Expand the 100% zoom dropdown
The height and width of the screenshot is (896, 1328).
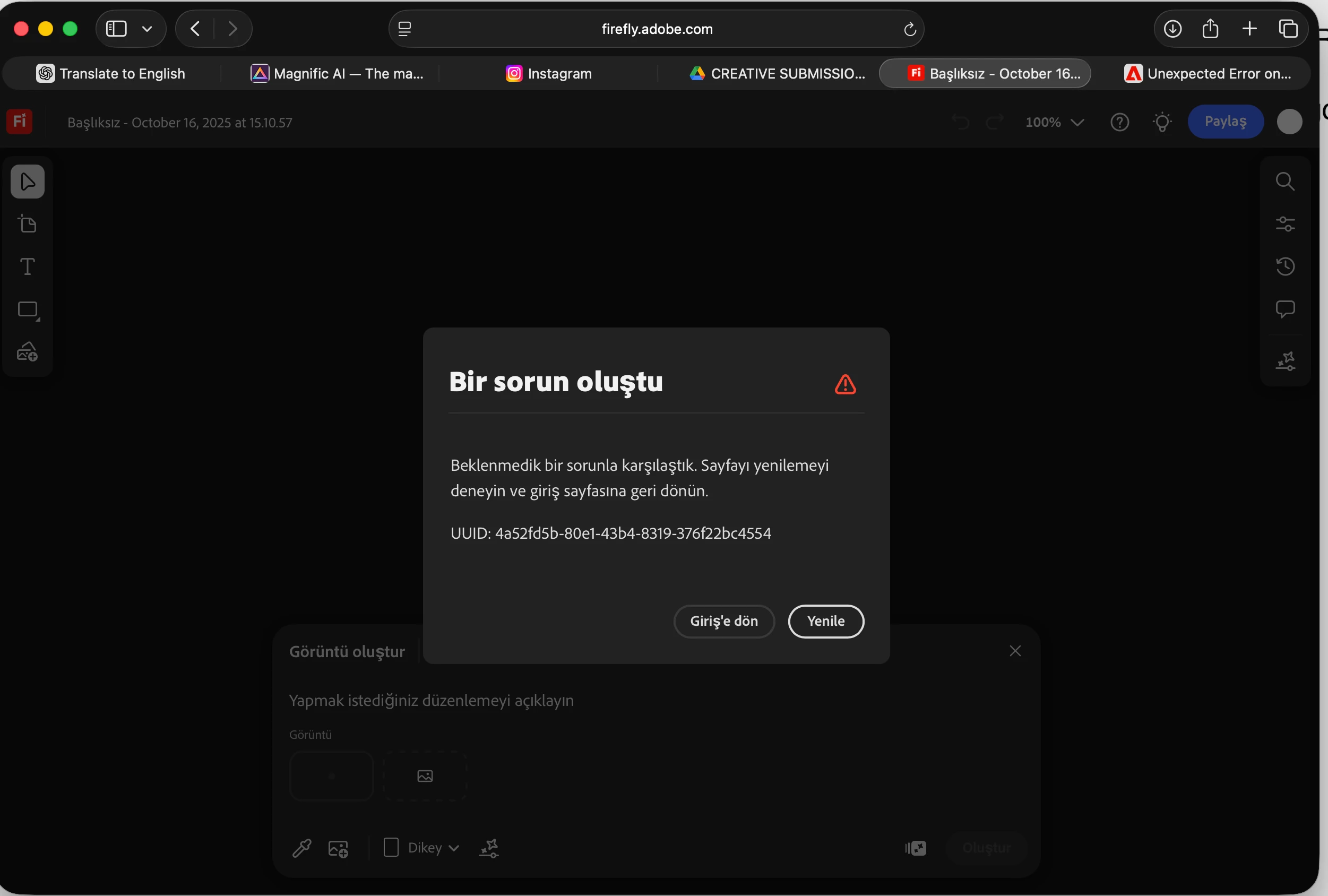pos(1054,122)
